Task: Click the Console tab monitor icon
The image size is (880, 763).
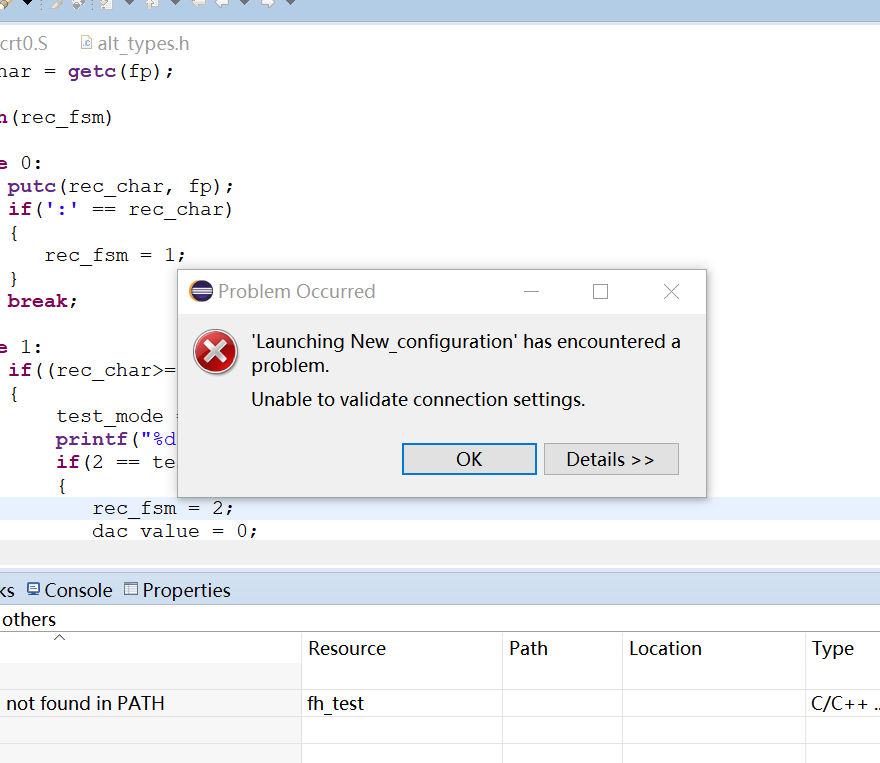Action: point(34,589)
